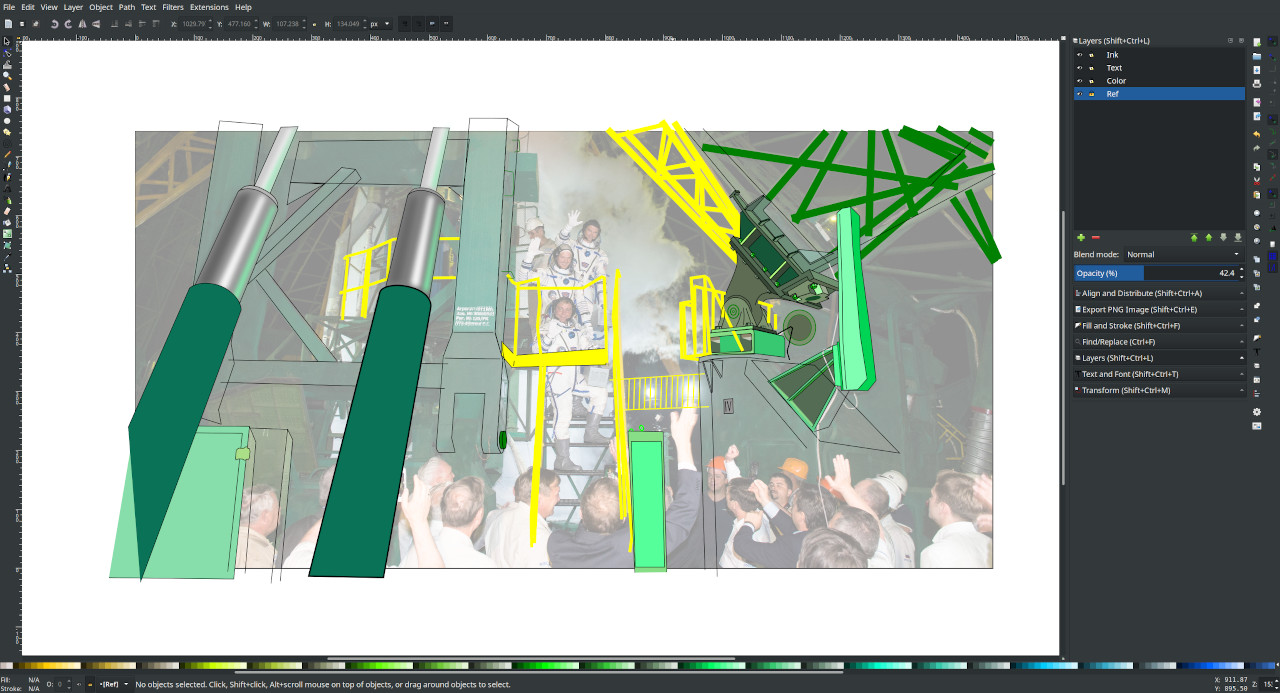Open the Extensions menu

tap(209, 7)
